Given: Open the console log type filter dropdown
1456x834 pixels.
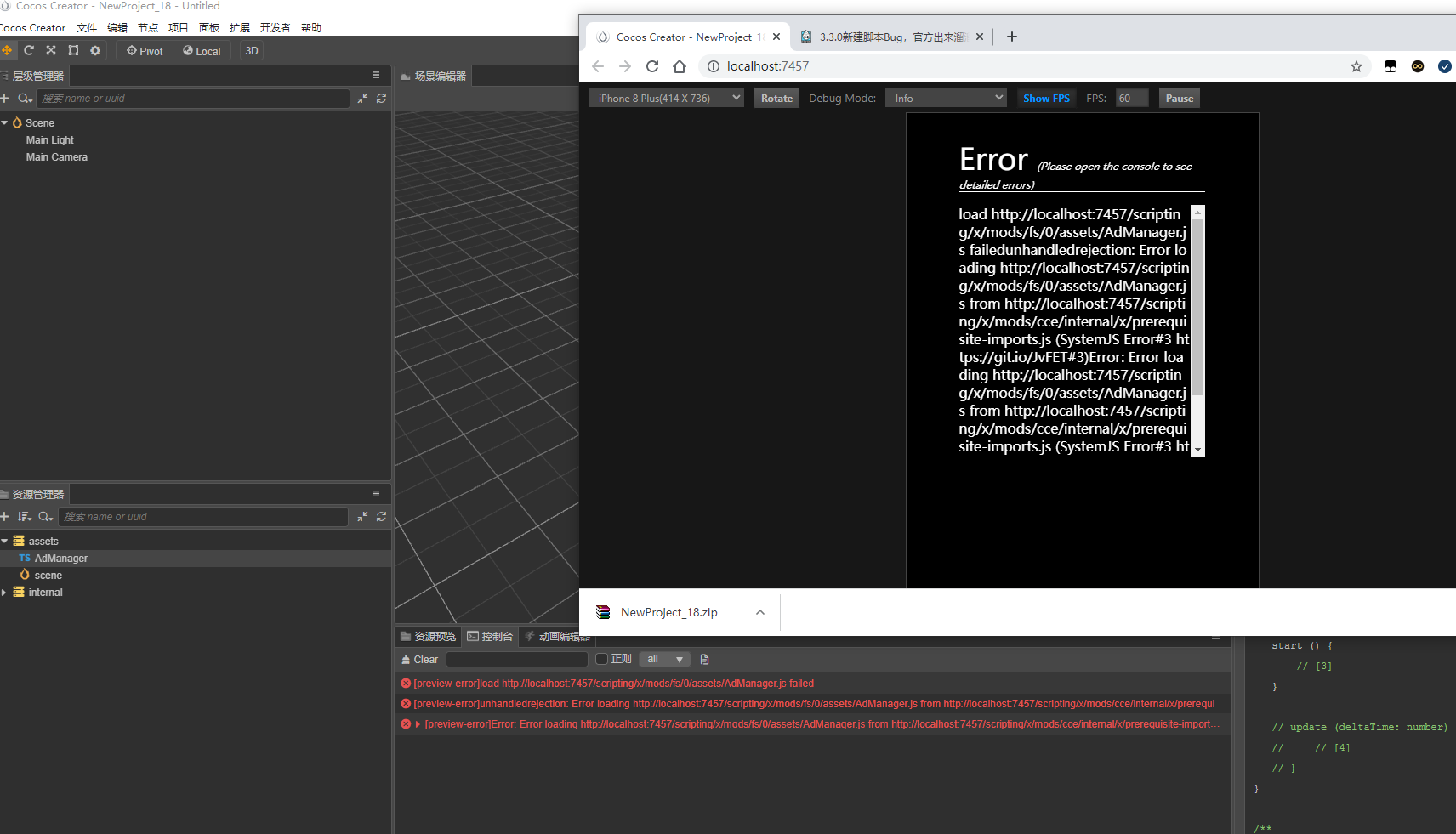Looking at the screenshot, I should [x=664, y=660].
